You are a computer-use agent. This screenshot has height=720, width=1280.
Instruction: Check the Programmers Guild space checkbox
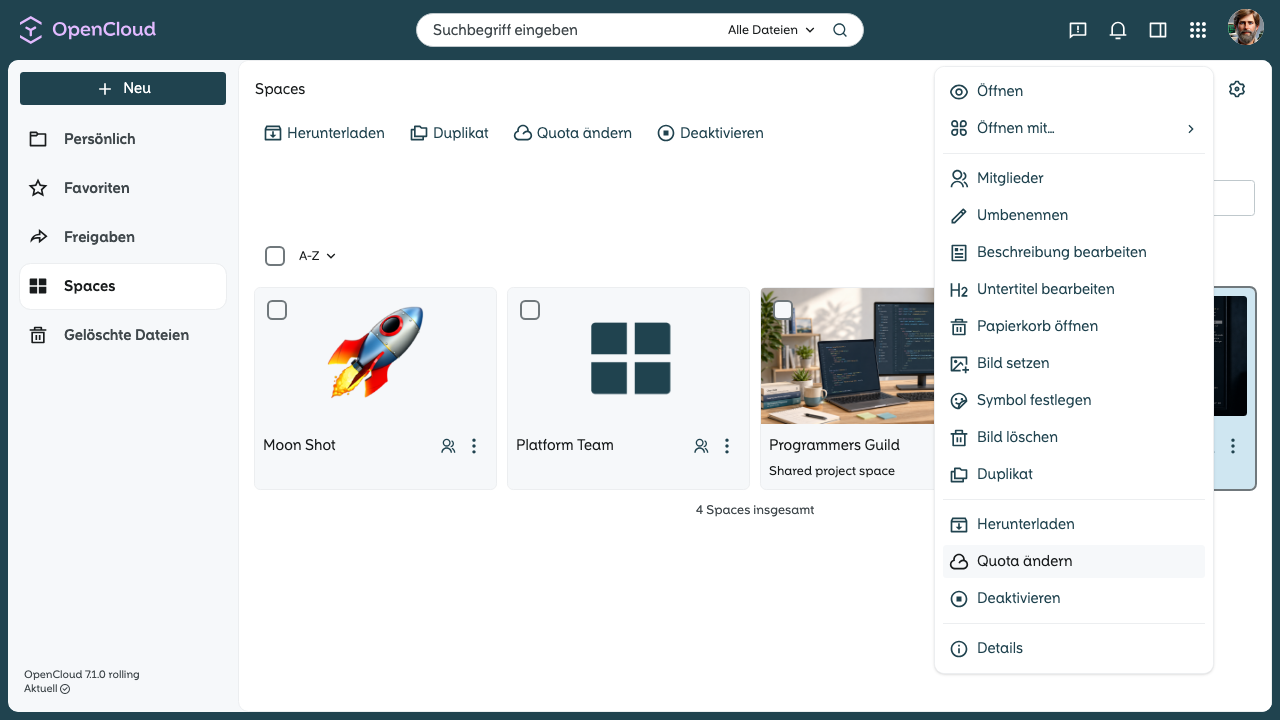tap(783, 310)
